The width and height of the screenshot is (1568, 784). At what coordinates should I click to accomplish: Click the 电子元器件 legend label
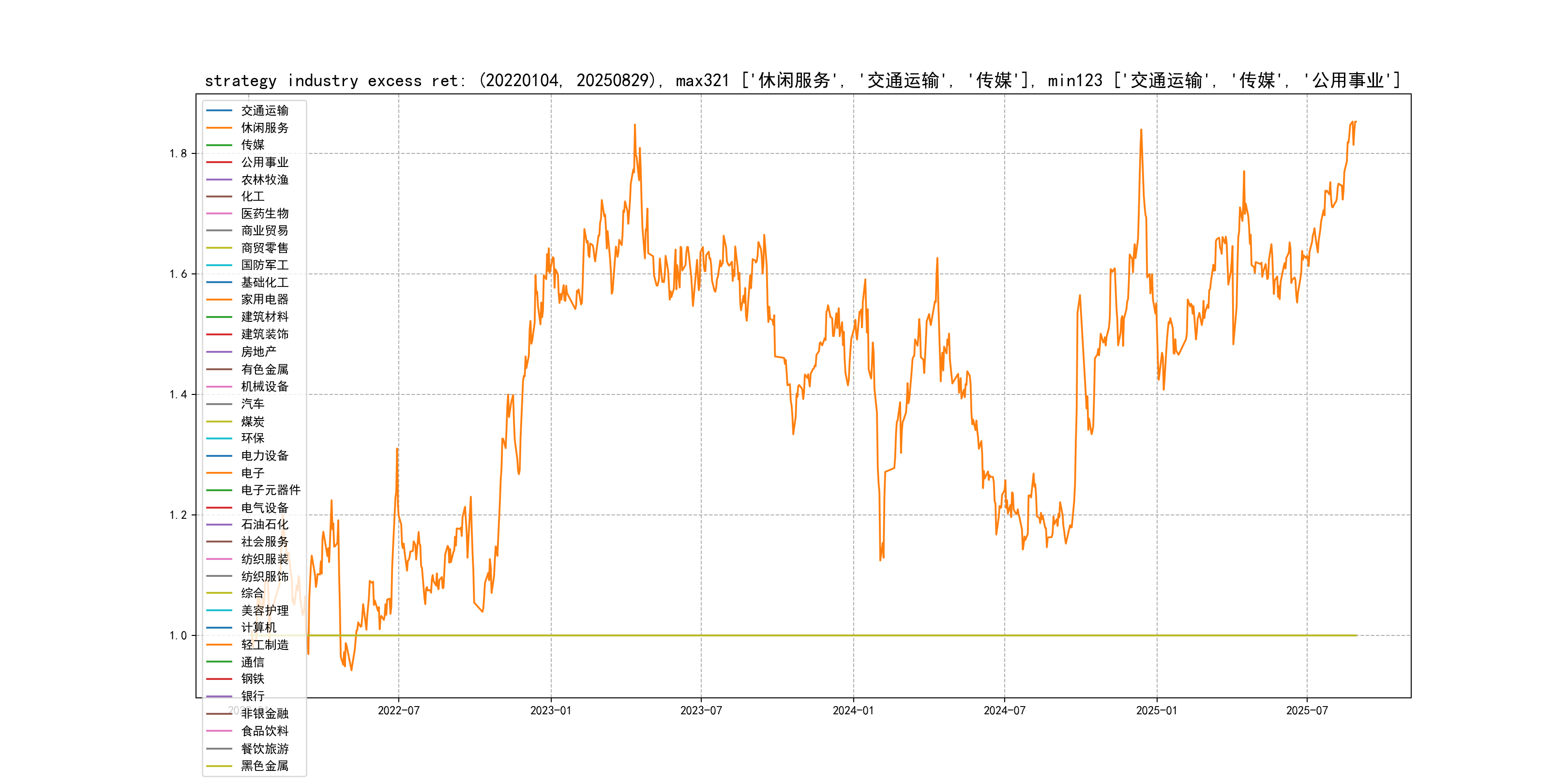point(270,490)
